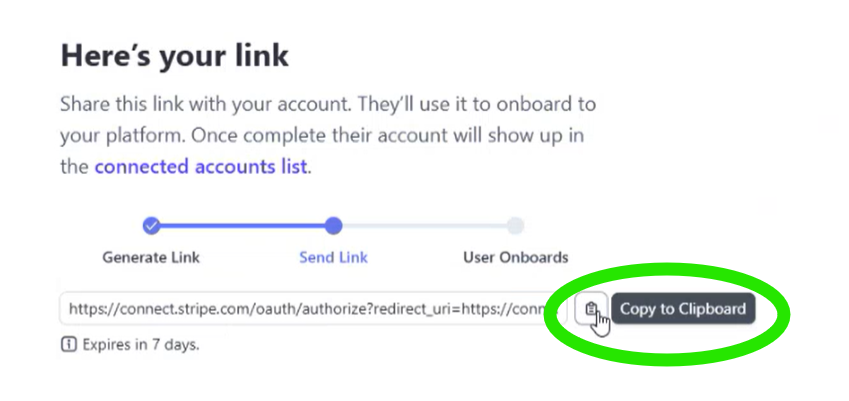Select the Send Link step label
This screenshot has height=401, width=849.
(x=334, y=257)
